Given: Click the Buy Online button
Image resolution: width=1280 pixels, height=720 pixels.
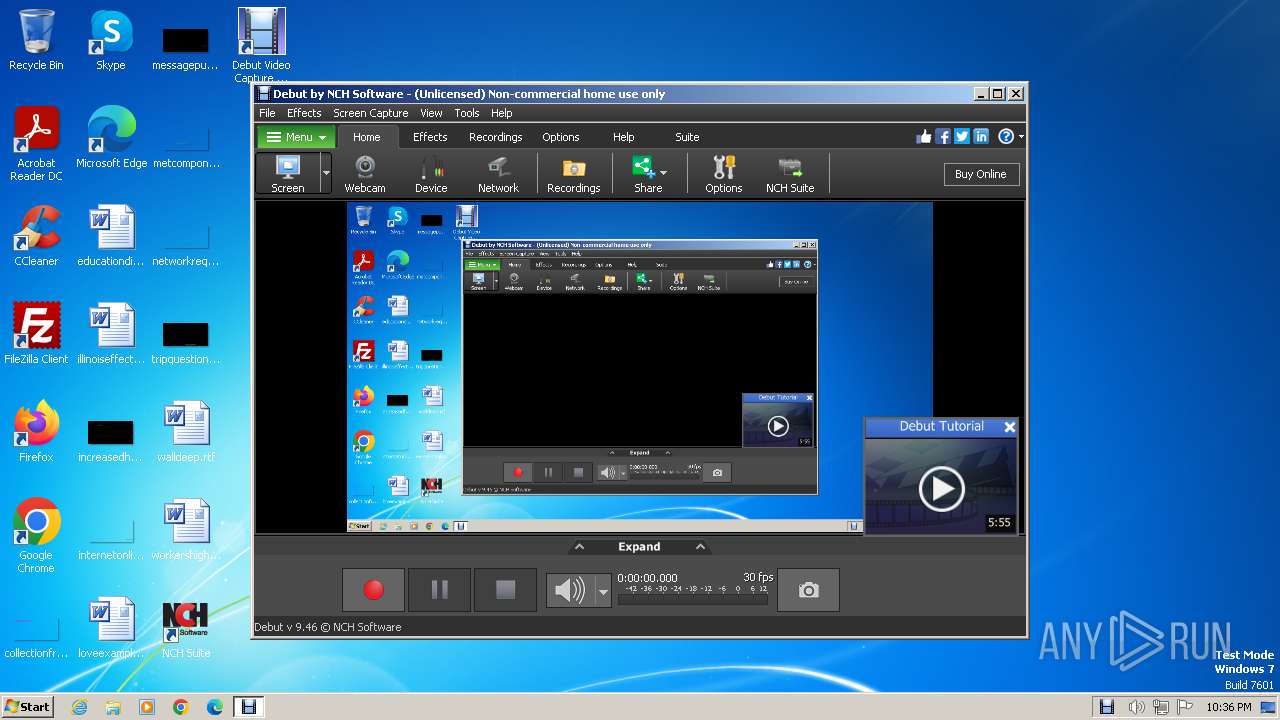Looking at the screenshot, I should pos(980,174).
